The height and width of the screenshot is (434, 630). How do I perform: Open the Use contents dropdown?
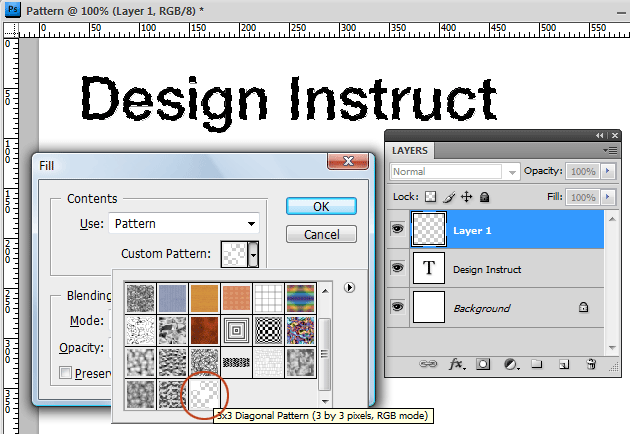[x=184, y=223]
